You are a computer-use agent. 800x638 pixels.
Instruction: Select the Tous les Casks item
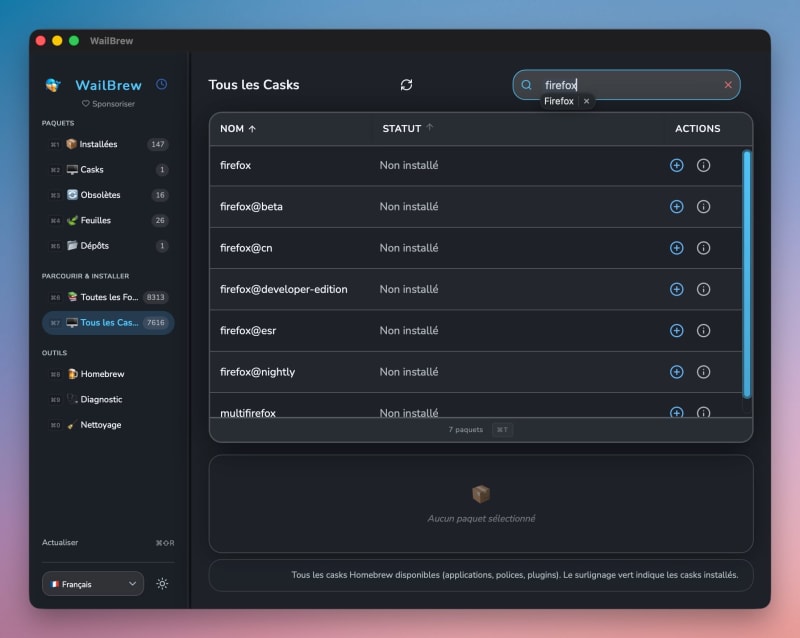click(x=108, y=323)
